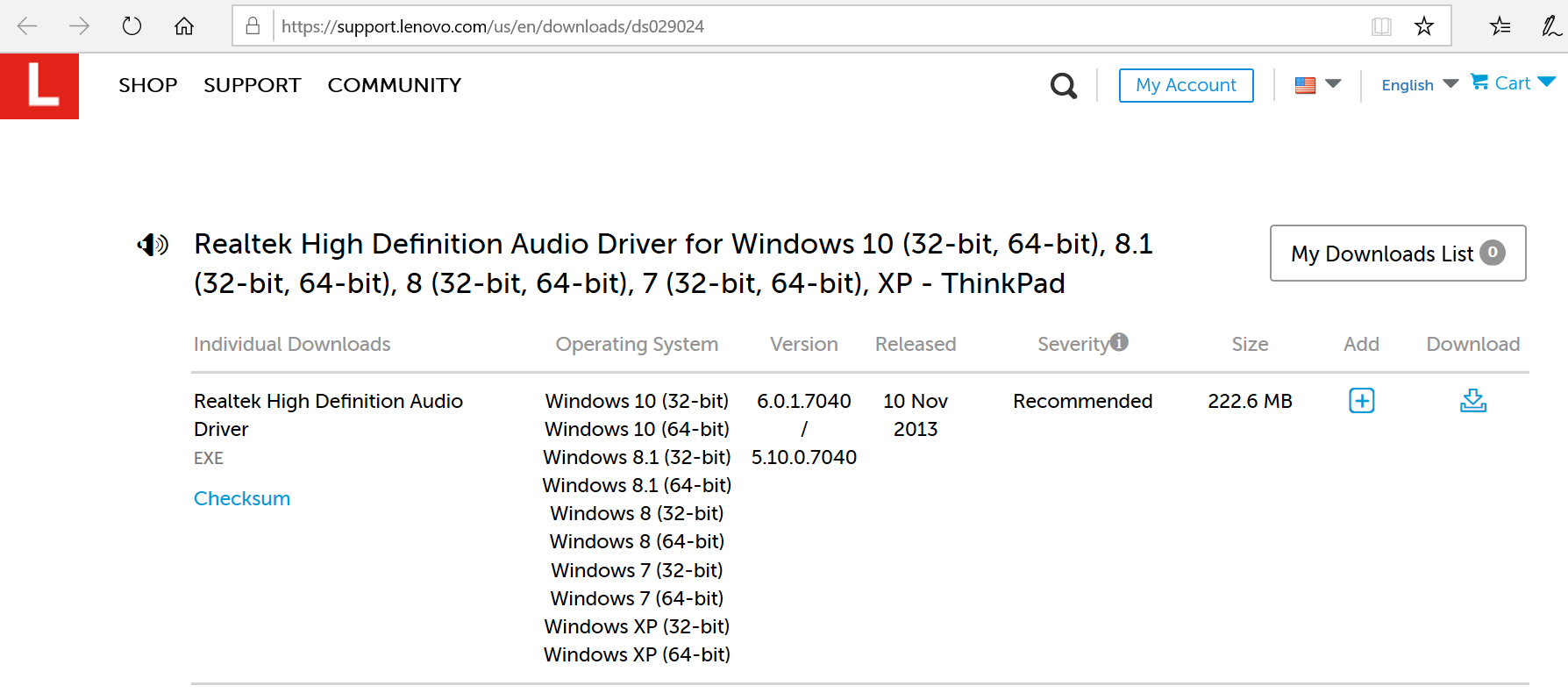Open browser home page icon
Viewport: 1568px width, 693px height.
point(184,26)
